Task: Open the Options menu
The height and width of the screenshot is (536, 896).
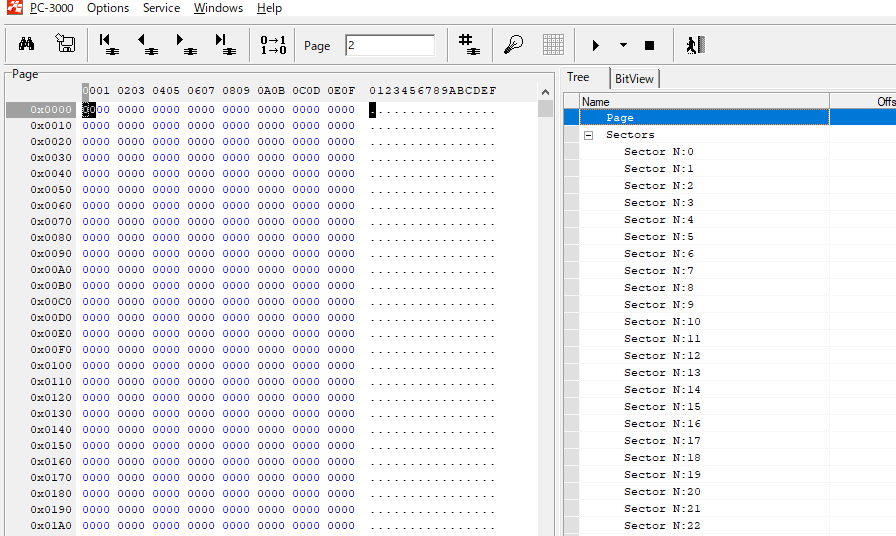Action: click(x=108, y=8)
